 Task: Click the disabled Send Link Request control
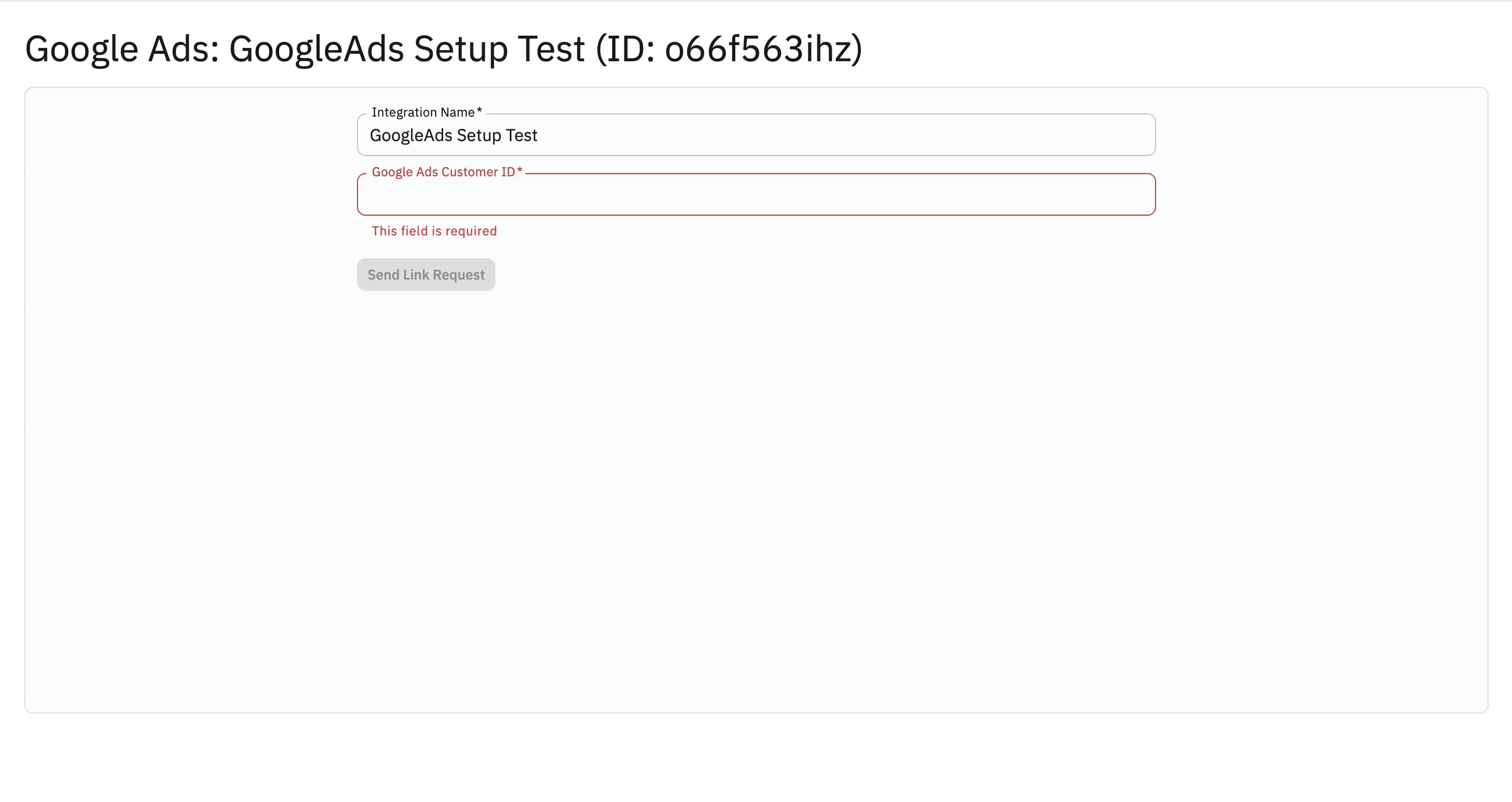coord(426,274)
